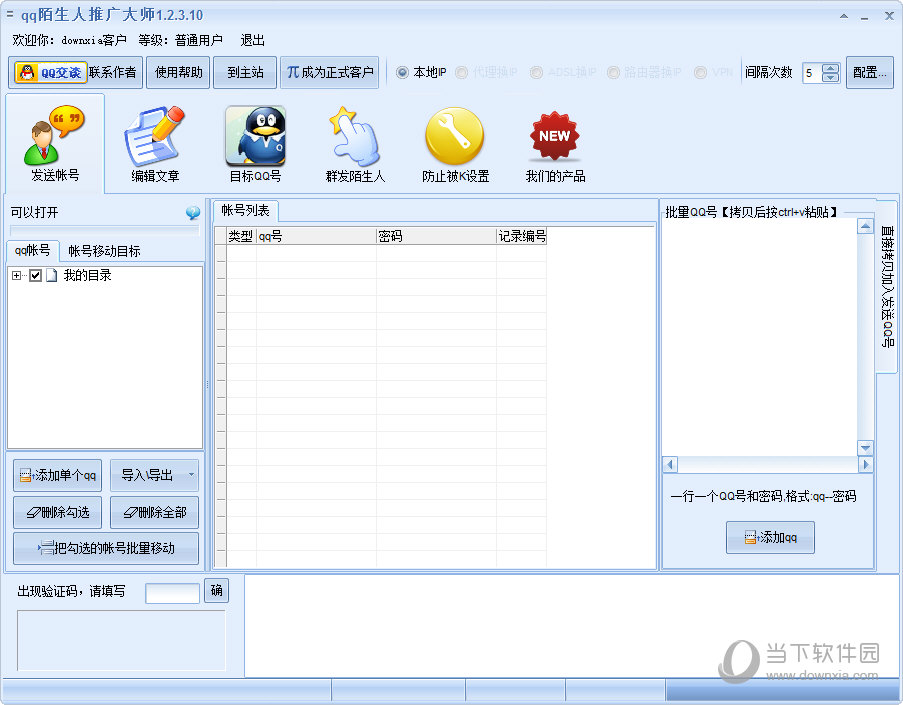The height and width of the screenshot is (705, 903).
Task: Click the restore-up arrow in title bar
Action: (844, 16)
